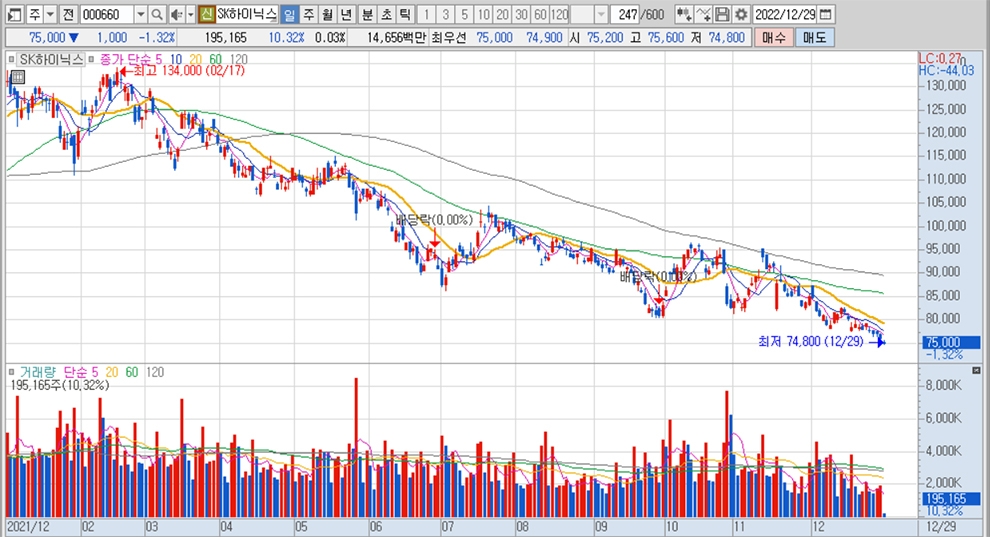Click the 매수 buy button
The width and height of the screenshot is (990, 537).
pos(773,37)
